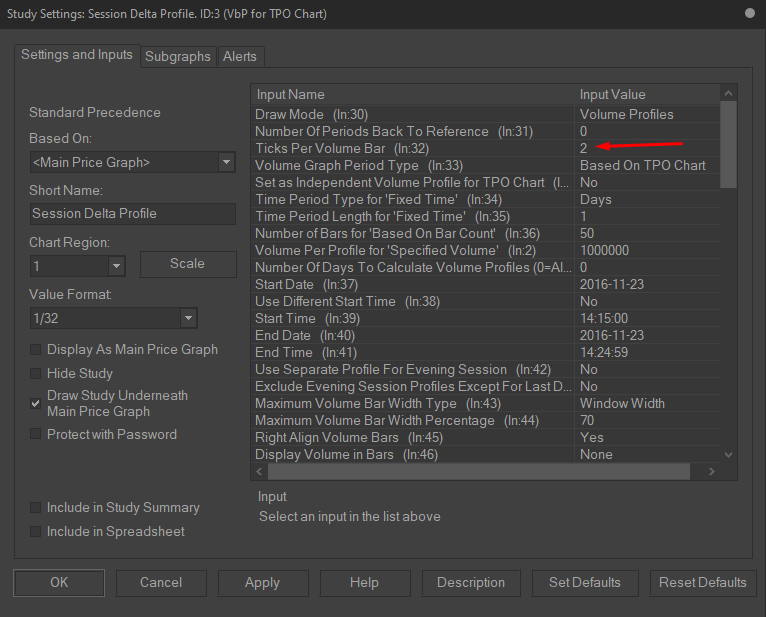Image resolution: width=766 pixels, height=617 pixels.
Task: Open the Alerts tab
Action: coord(240,57)
